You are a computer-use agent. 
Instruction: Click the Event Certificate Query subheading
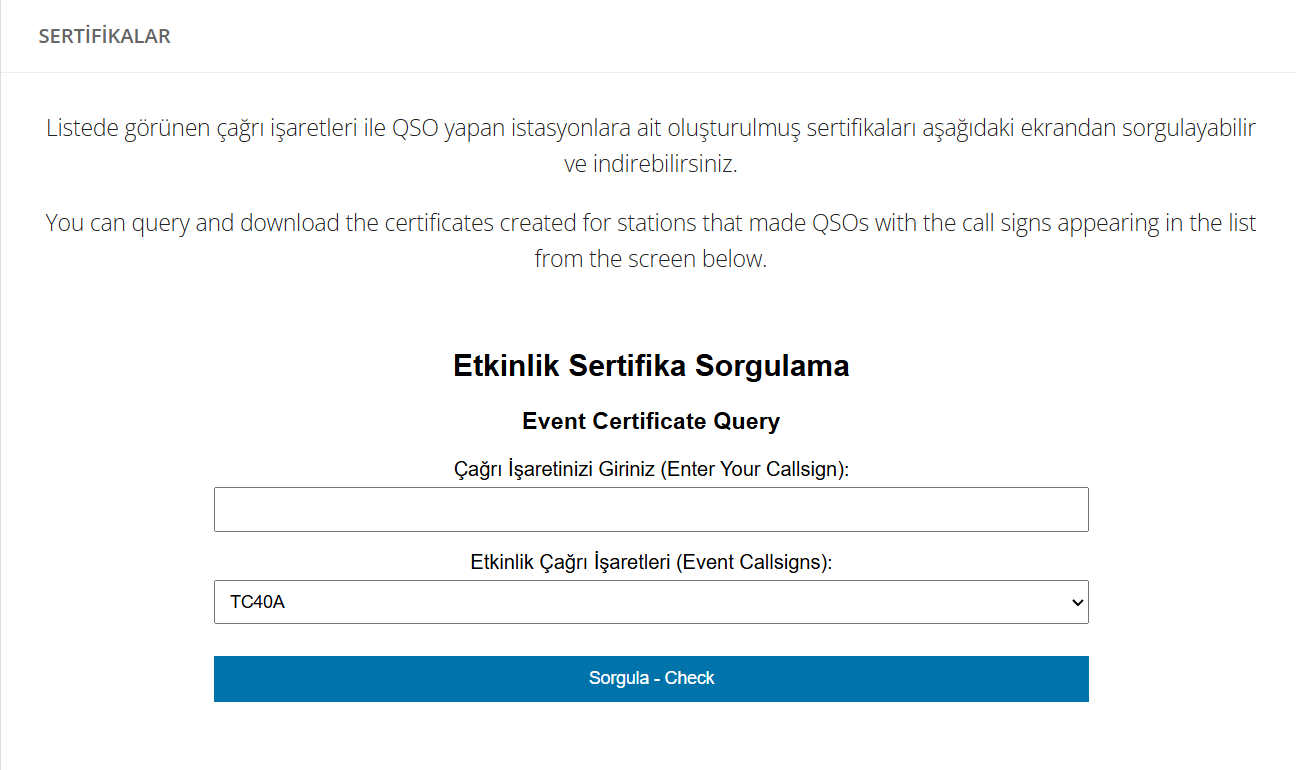click(x=650, y=421)
